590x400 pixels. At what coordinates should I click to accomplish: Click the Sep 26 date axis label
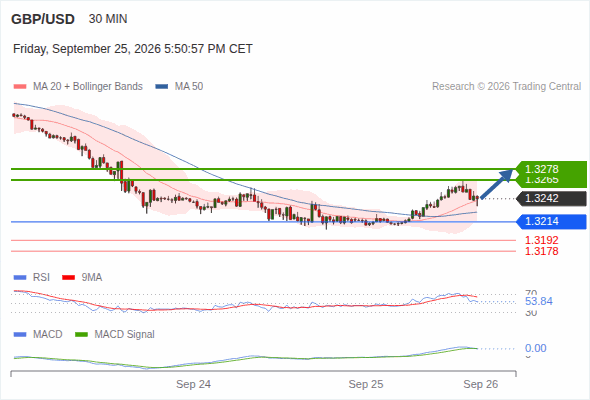(481, 384)
